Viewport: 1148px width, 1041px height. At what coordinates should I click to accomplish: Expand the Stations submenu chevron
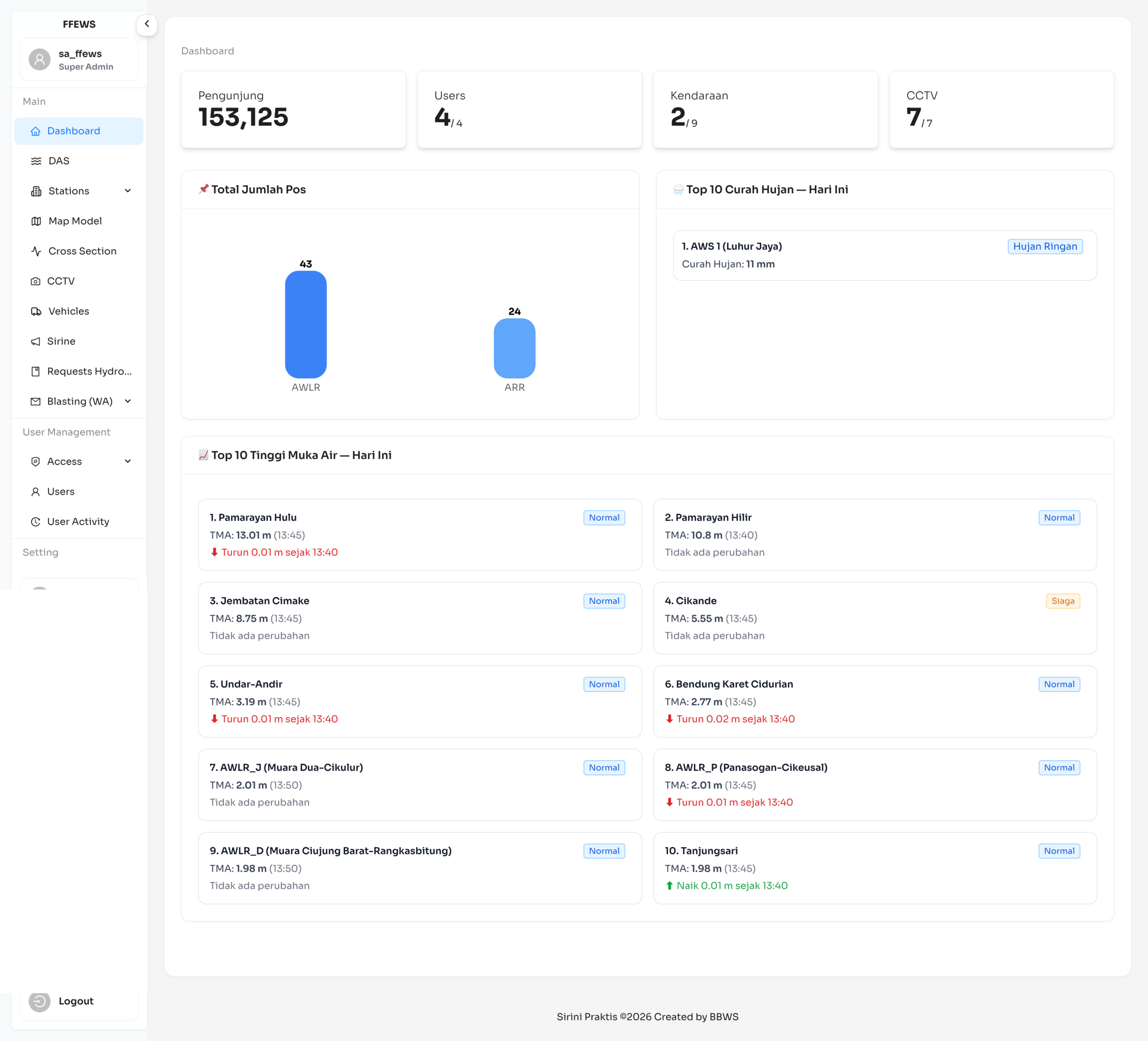(x=128, y=191)
